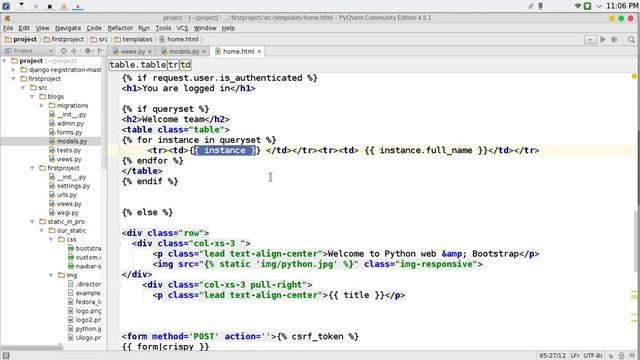Collapse the css folder arrow
The width and height of the screenshot is (640, 360).
pyautogui.click(x=51, y=240)
